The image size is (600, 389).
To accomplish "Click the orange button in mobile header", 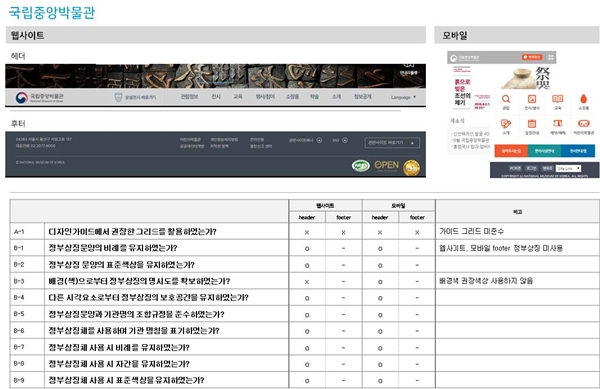I will [x=532, y=57].
